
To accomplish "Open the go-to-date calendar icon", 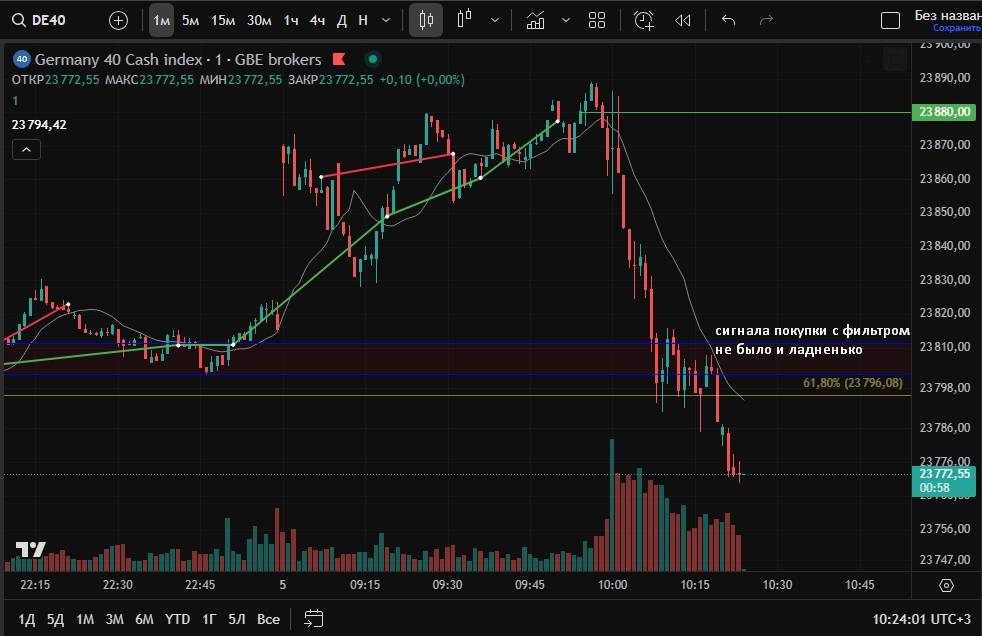I will [313, 619].
